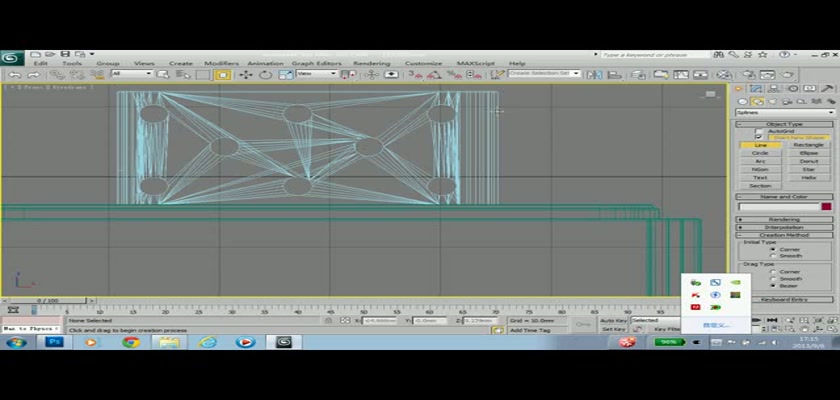The height and width of the screenshot is (400, 840).
Task: Collapse the Object Type rollout
Action: [785, 124]
